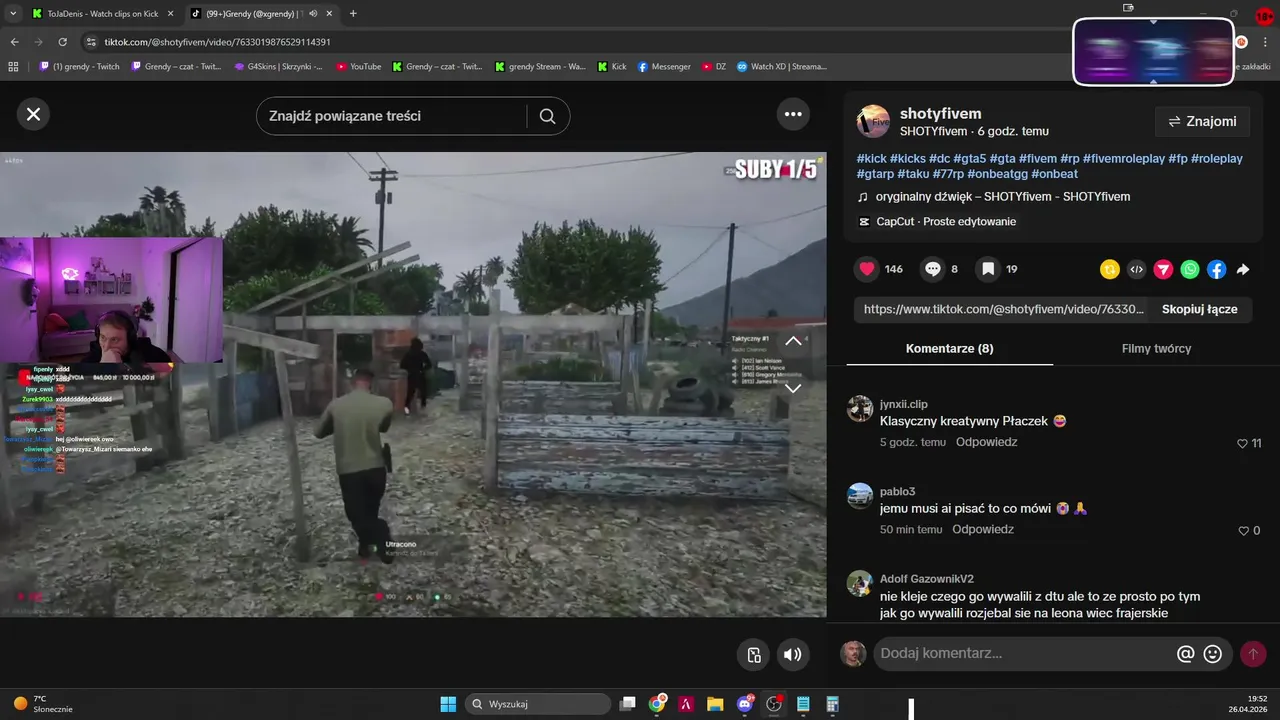Toggle the floating player button beside the speaker
The width and height of the screenshot is (1280, 720).
[x=754, y=655]
